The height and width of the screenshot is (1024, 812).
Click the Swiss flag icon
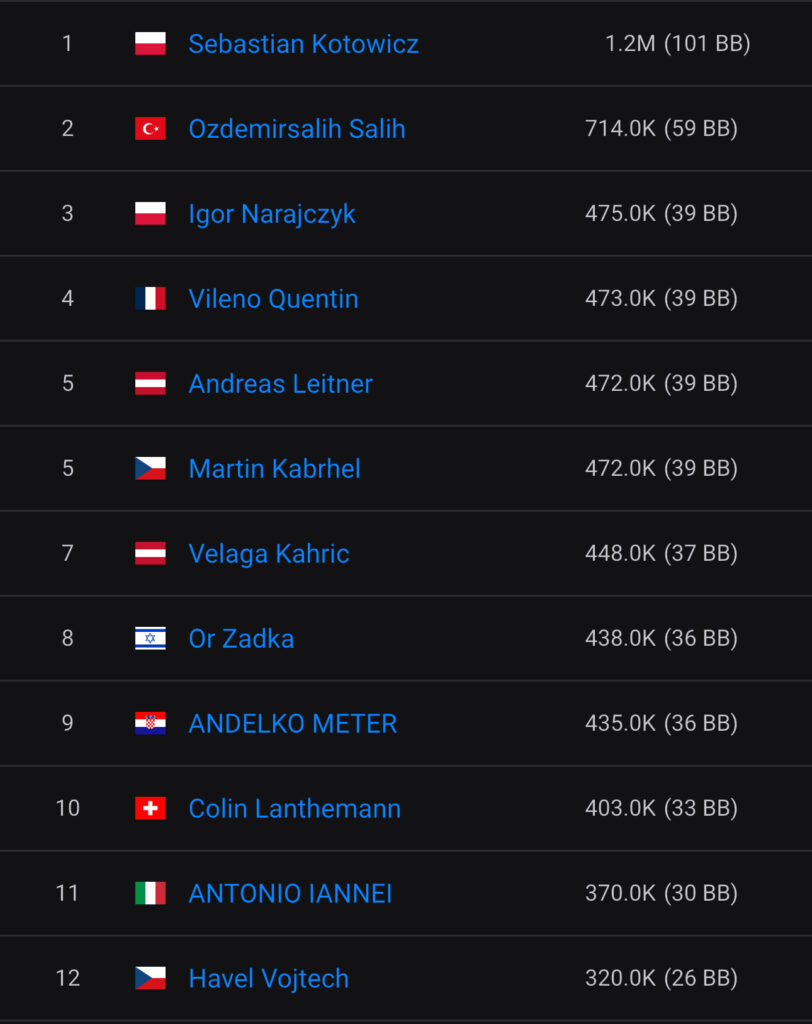tap(150, 809)
